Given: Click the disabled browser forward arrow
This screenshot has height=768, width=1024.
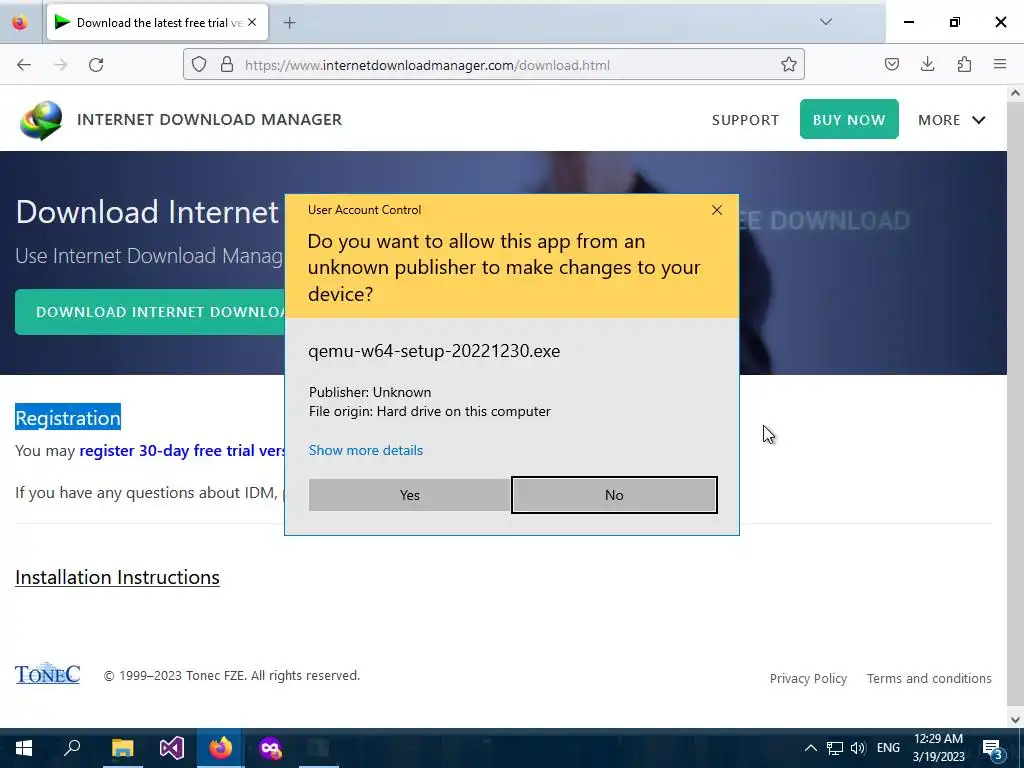Looking at the screenshot, I should tap(60, 65).
